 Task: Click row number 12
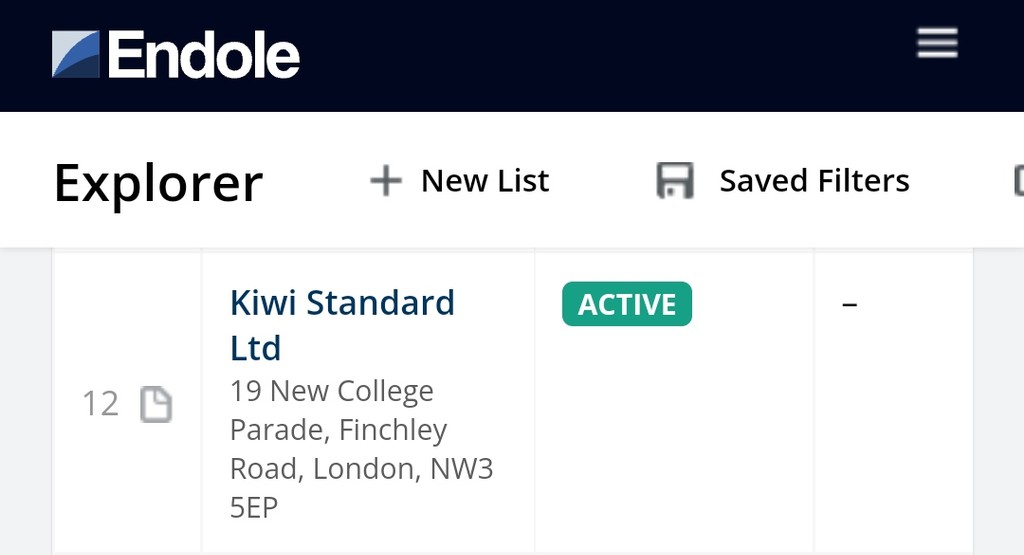(100, 404)
